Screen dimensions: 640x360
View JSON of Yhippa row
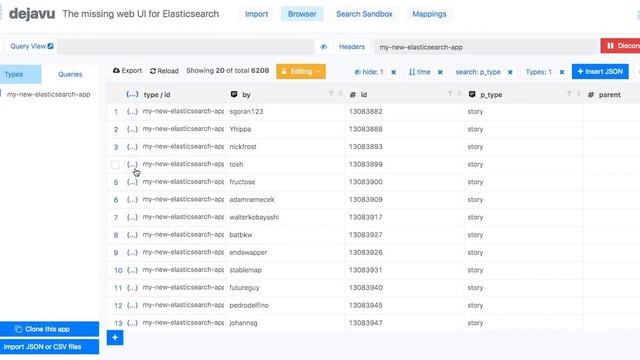132,129
